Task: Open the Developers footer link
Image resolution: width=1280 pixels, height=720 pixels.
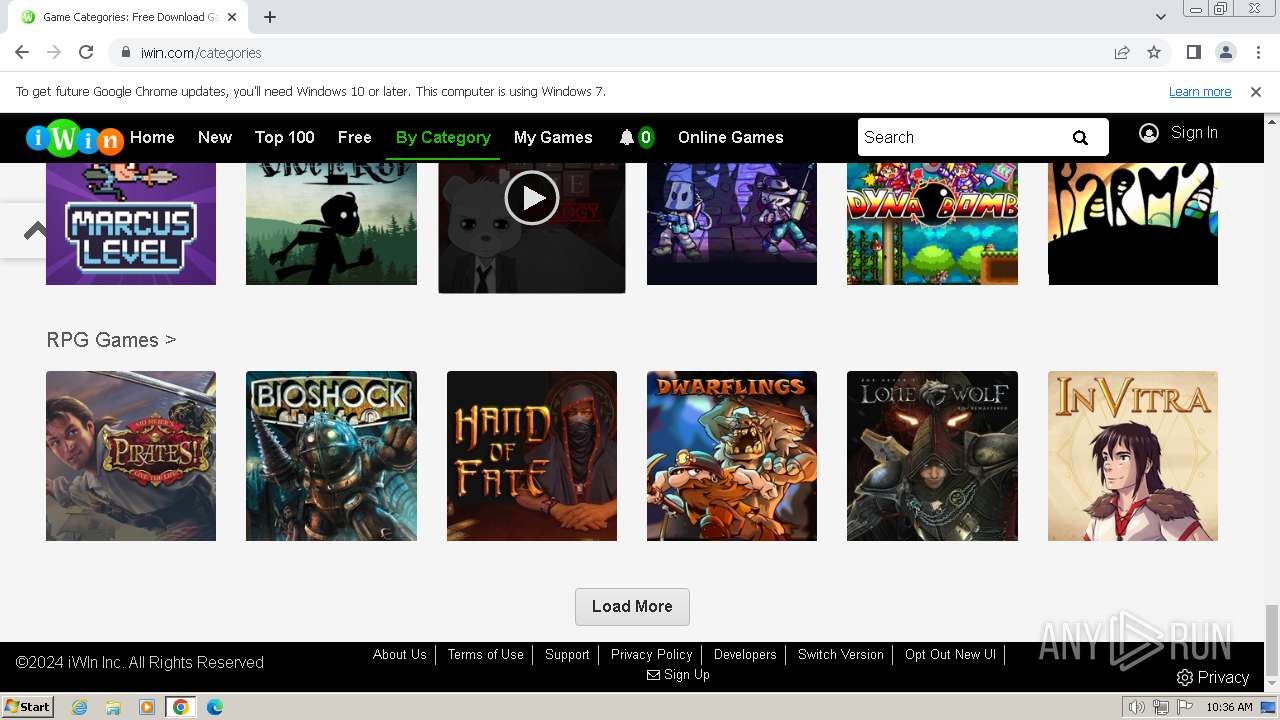Action: [745, 655]
